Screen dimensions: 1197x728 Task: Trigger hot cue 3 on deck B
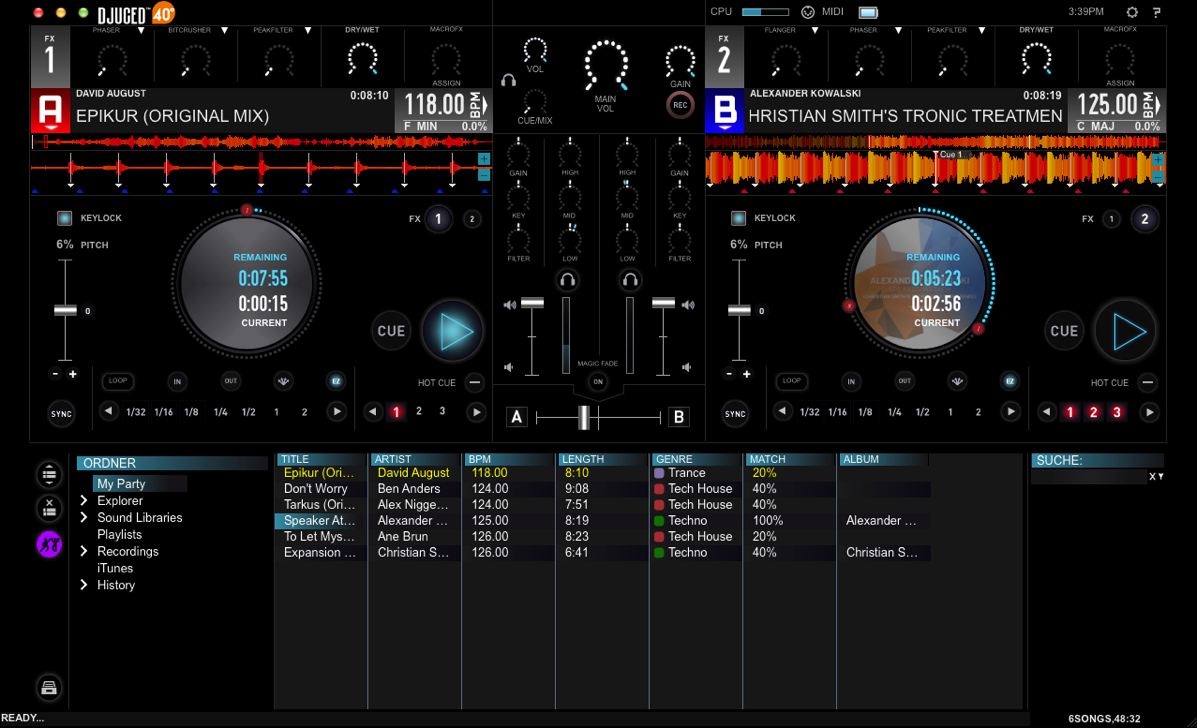click(x=1117, y=412)
